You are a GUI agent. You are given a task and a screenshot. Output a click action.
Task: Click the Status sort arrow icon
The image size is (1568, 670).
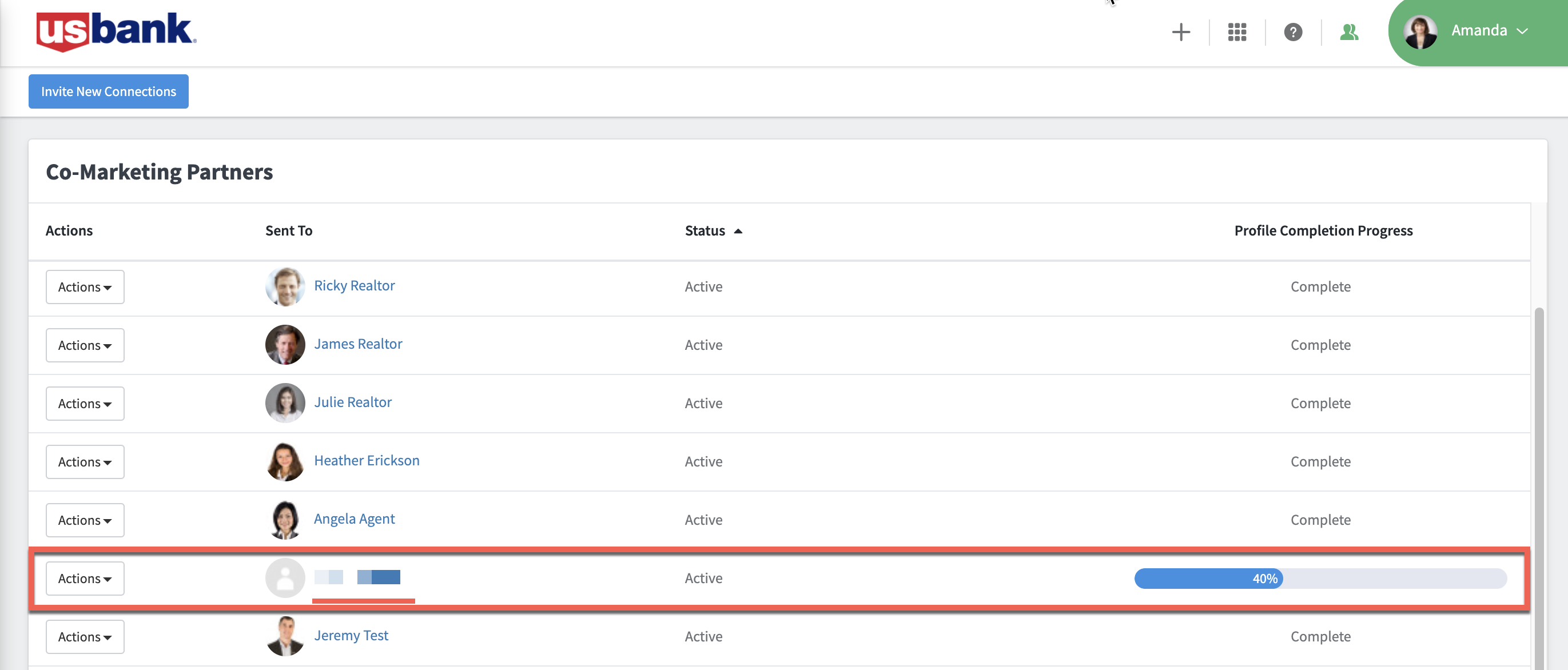pyautogui.click(x=738, y=232)
